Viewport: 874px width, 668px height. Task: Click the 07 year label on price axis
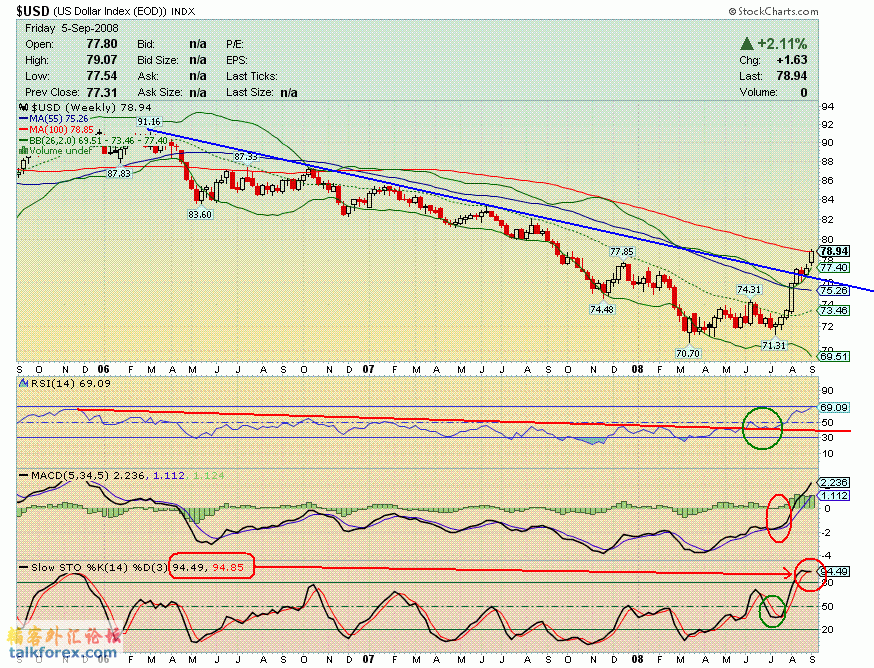pos(368,369)
